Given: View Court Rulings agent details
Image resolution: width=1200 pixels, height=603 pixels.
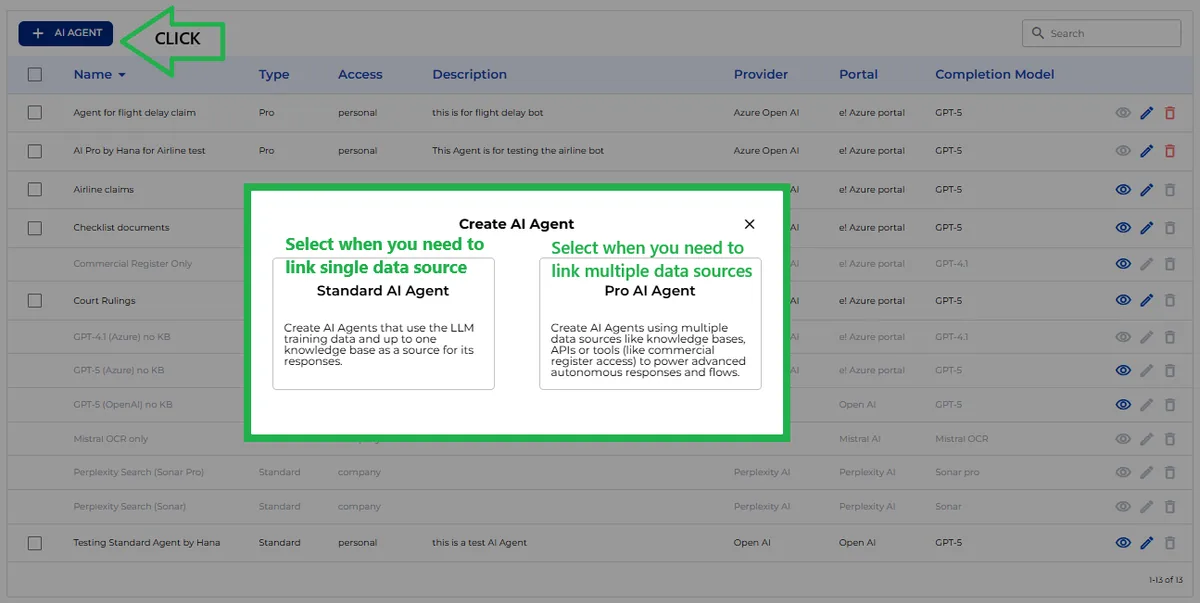Looking at the screenshot, I should pos(1123,301).
